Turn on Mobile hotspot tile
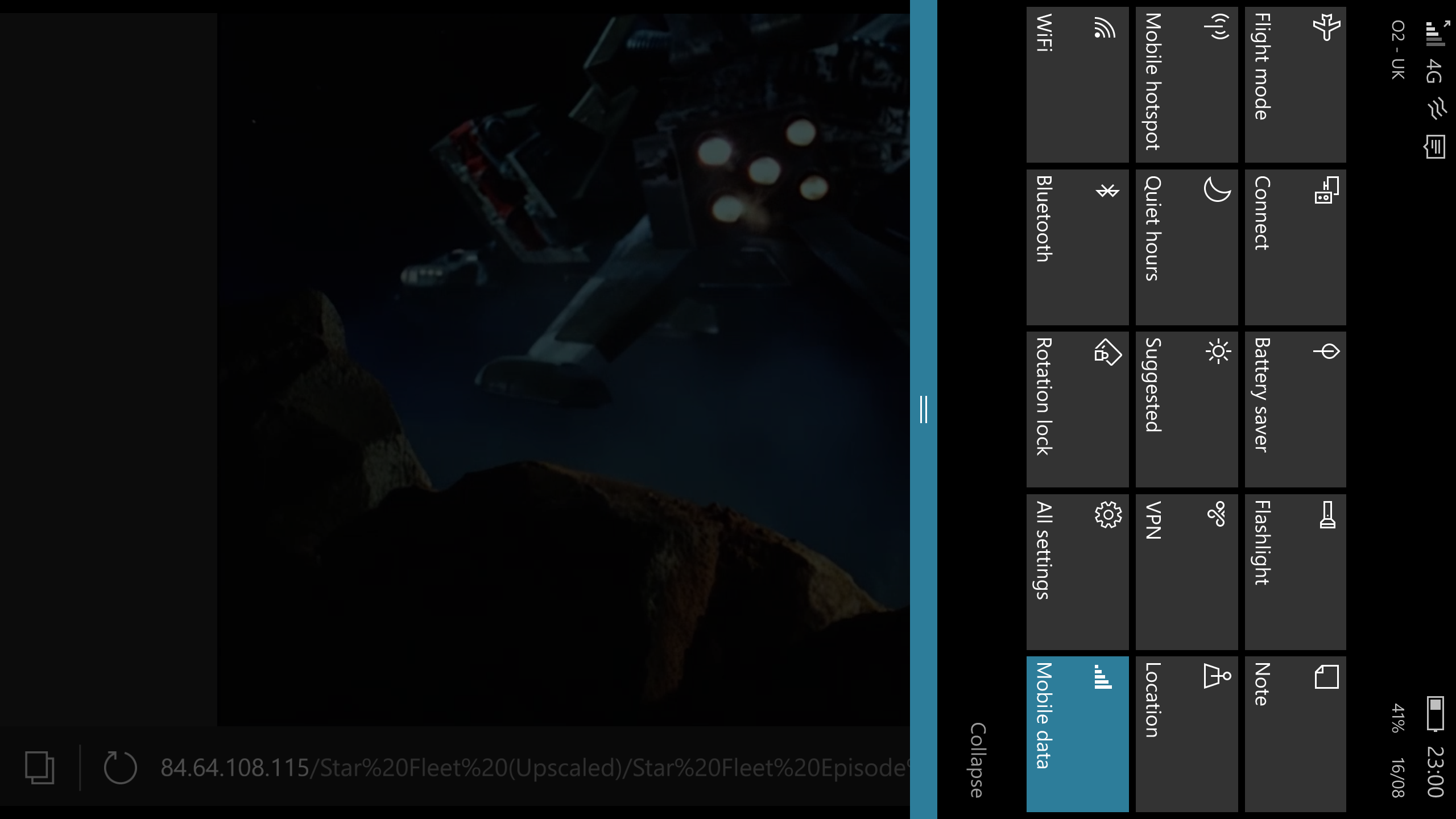 [1186, 85]
